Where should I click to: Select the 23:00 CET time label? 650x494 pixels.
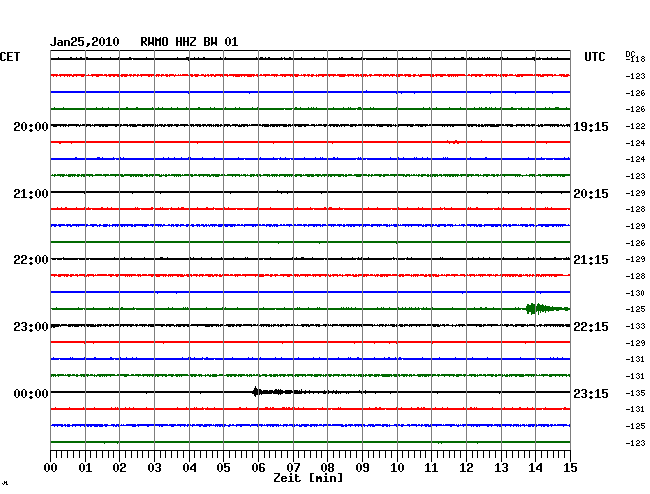pos(31,327)
